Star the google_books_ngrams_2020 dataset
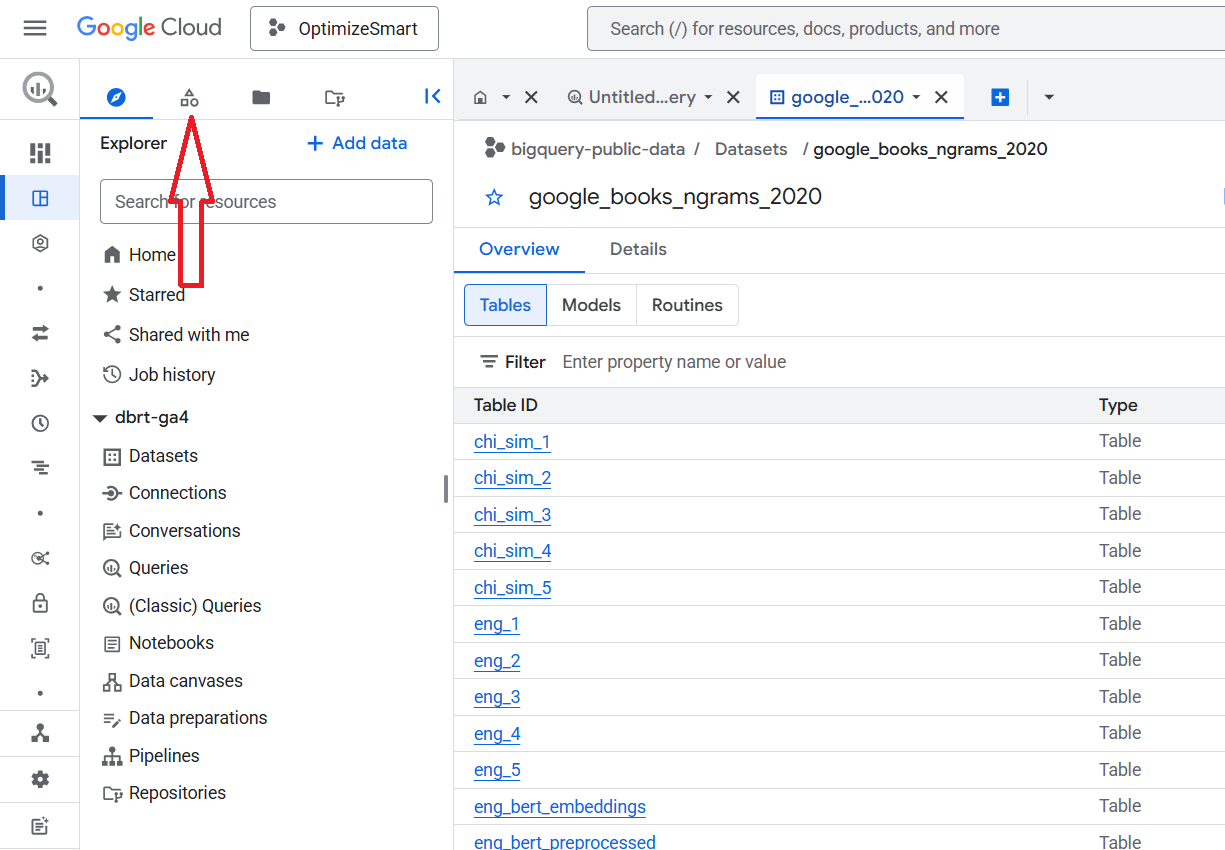The height and width of the screenshot is (850, 1225). click(x=494, y=197)
